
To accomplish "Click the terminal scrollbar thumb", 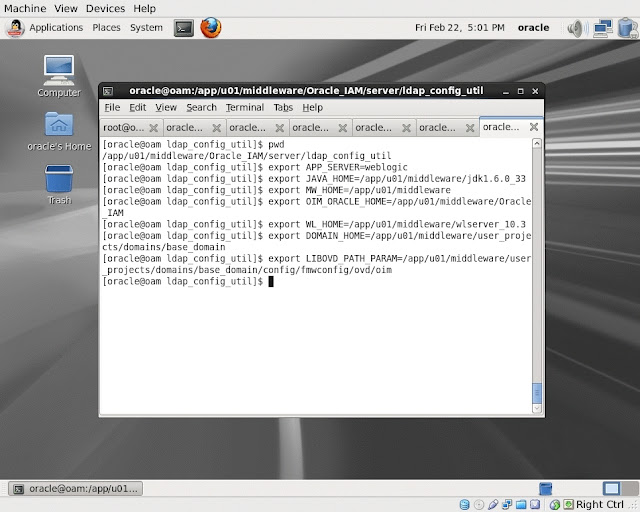I will tap(537, 393).
